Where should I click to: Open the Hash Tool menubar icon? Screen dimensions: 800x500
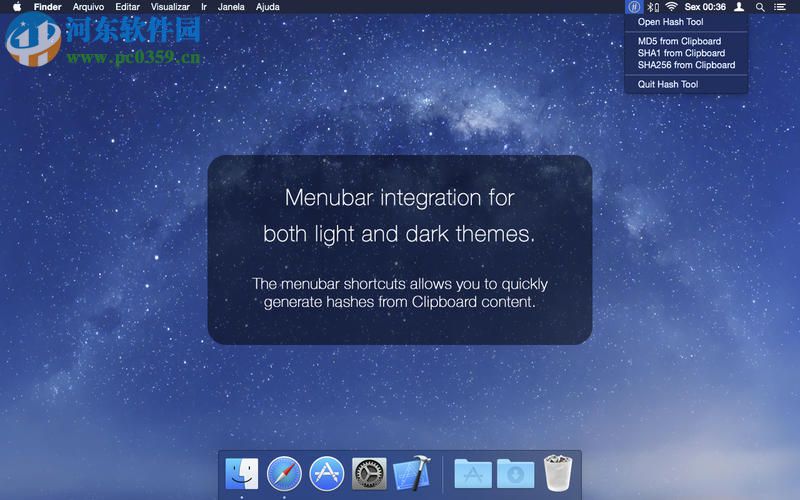pos(634,7)
